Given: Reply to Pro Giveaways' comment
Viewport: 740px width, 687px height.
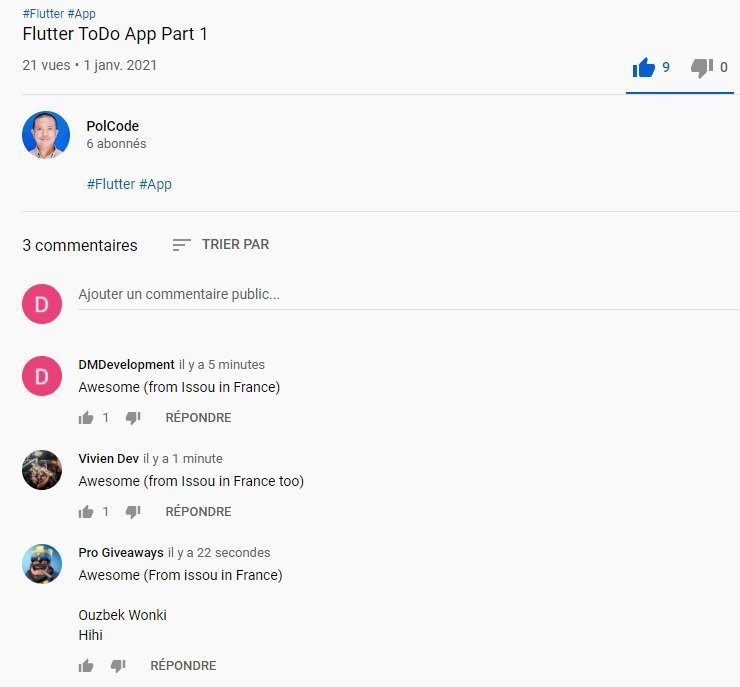Looking at the screenshot, I should [183, 665].
